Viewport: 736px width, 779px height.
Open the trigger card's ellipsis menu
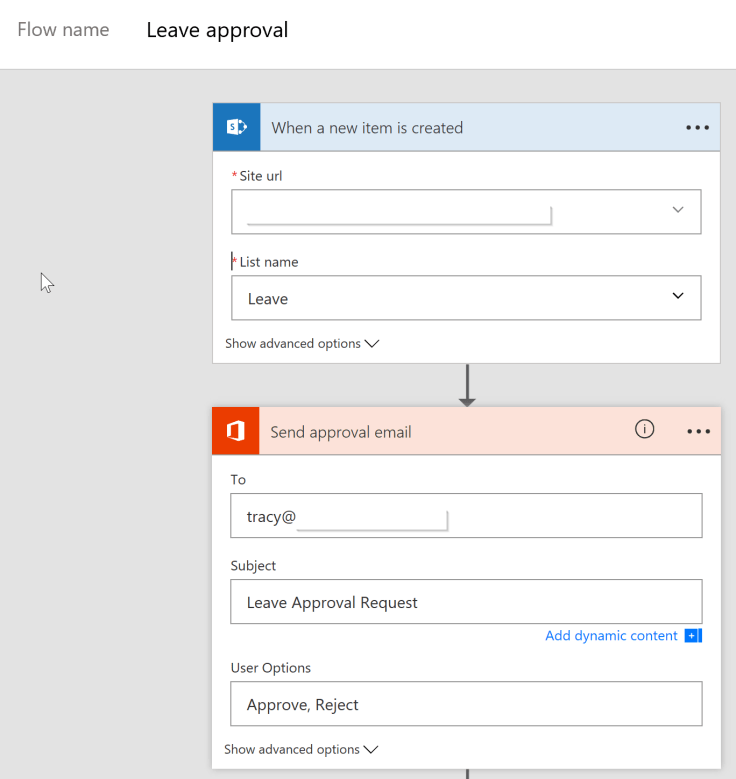coord(697,128)
